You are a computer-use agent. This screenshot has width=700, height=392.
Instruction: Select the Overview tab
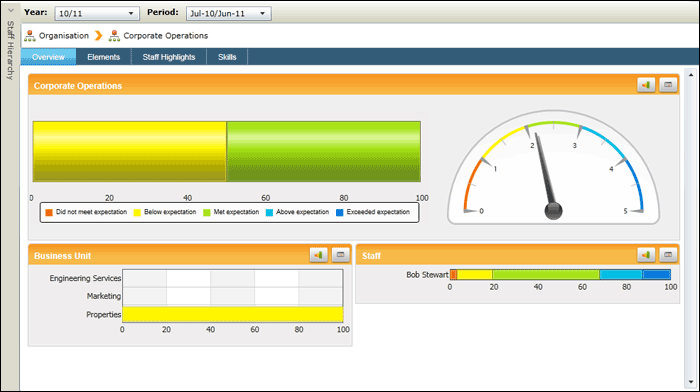coord(48,57)
